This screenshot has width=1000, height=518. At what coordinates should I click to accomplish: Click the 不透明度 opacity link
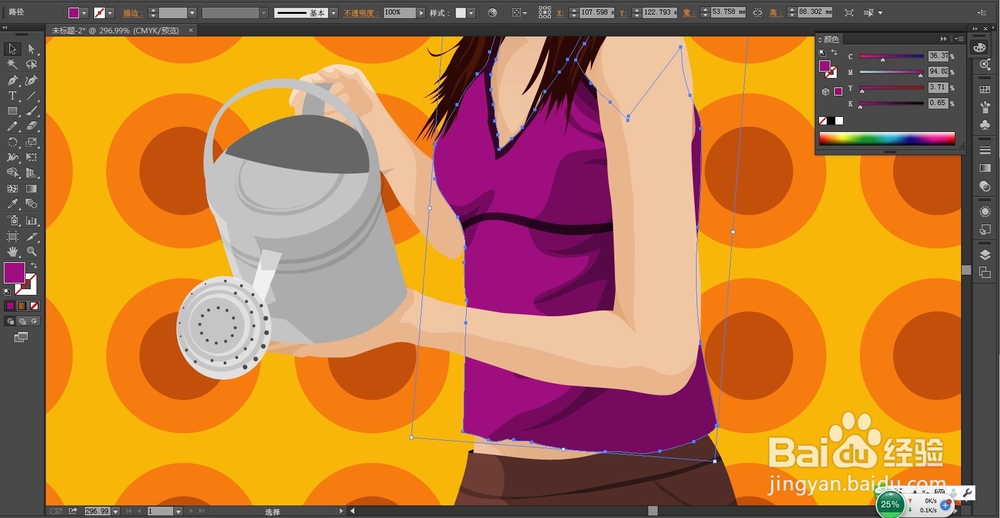point(362,13)
